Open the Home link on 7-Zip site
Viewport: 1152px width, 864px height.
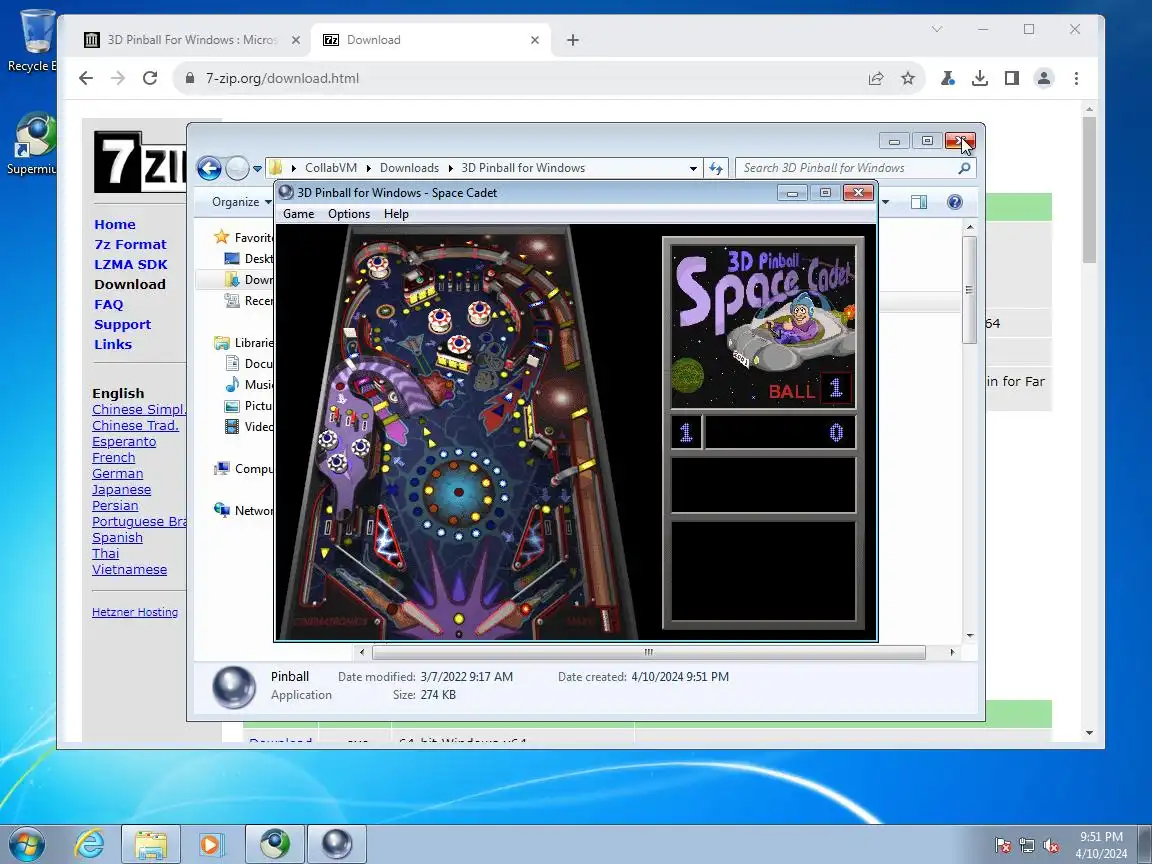115,224
